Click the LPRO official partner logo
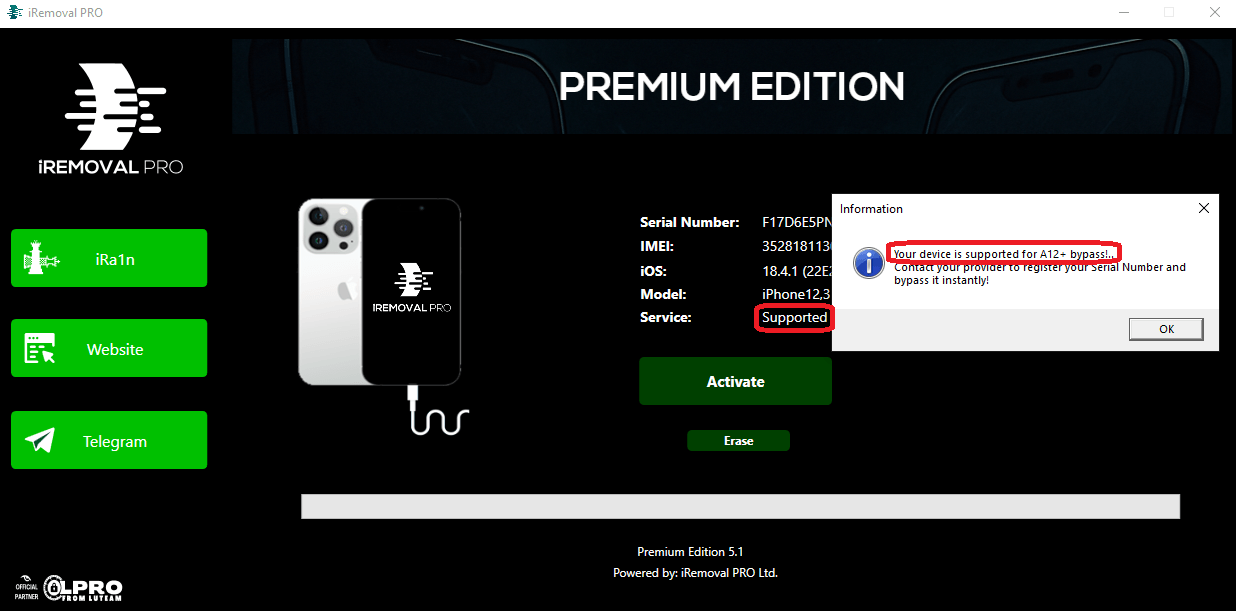The height and width of the screenshot is (611, 1236). pos(69,587)
